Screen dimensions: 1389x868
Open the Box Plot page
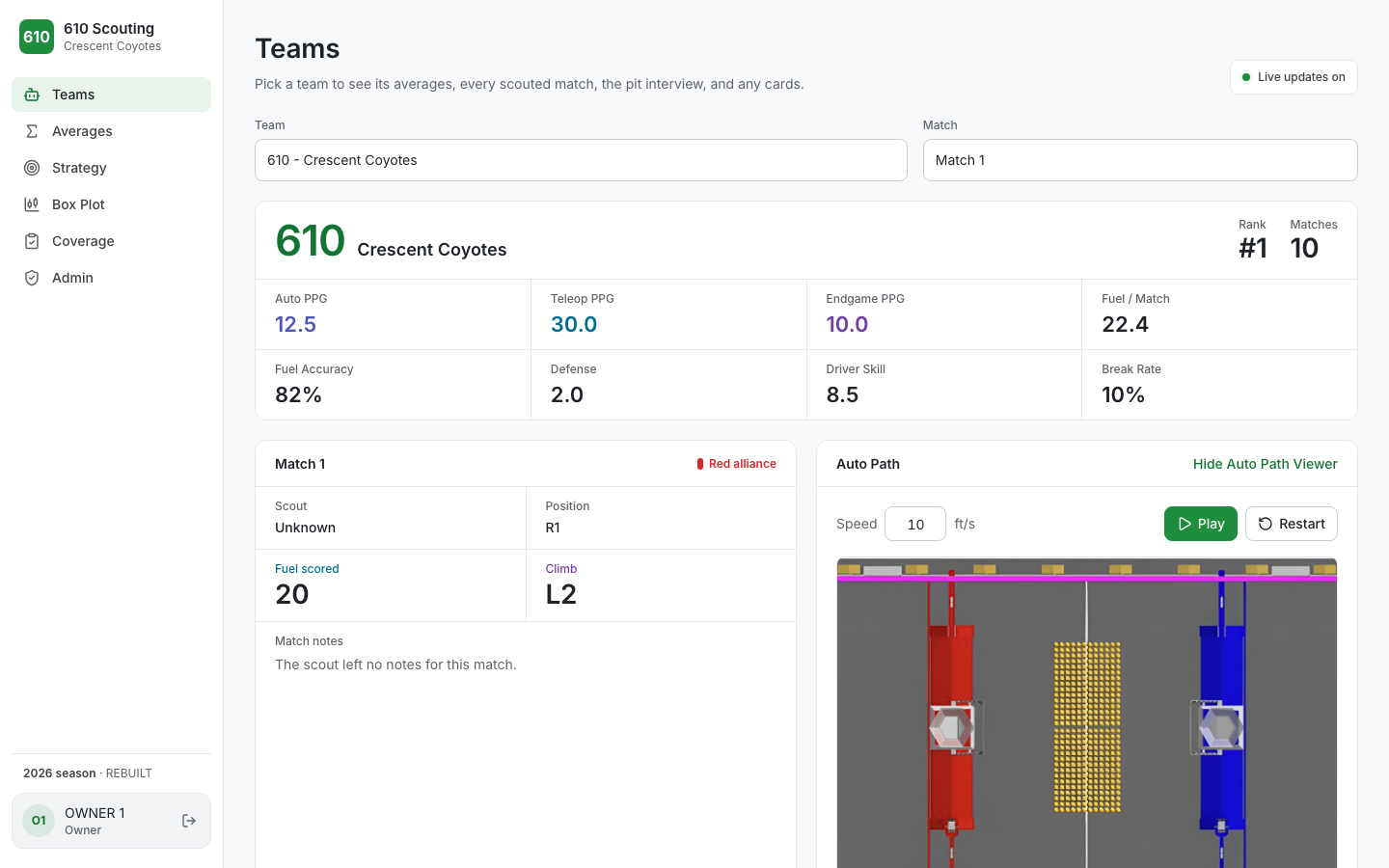click(111, 204)
